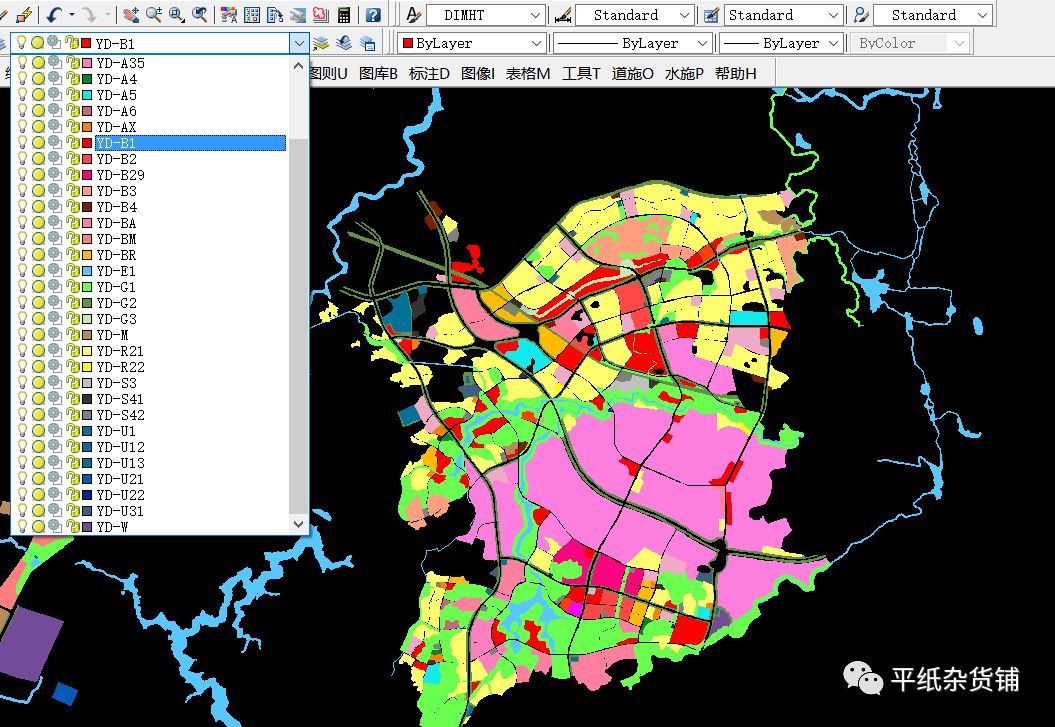The height and width of the screenshot is (727, 1055).
Task: Toggle the padlock on layer YD-U1
Action: coord(72,430)
